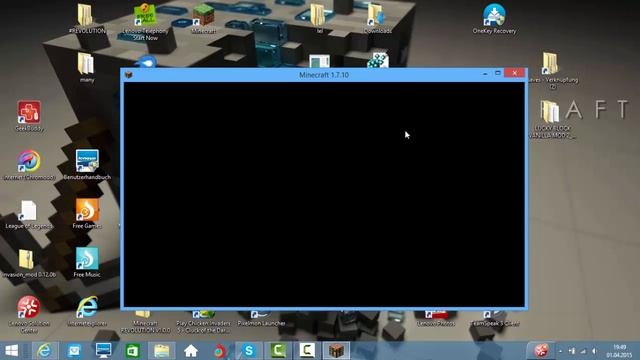
Task: Open the lel folder on the desktop
Action: coord(319,18)
